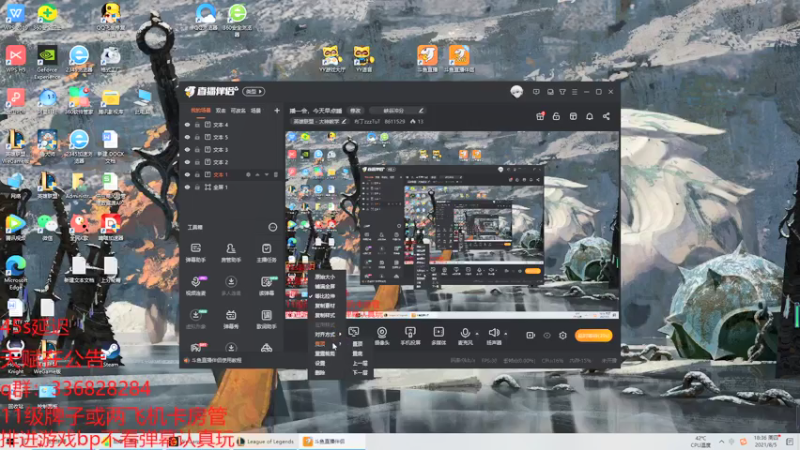Open the notification bell icon
The width and height of the screenshot is (800, 450).
[589, 116]
